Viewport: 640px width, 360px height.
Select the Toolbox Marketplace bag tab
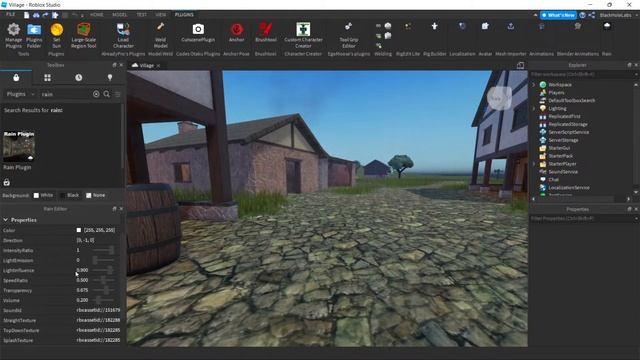tap(16, 78)
